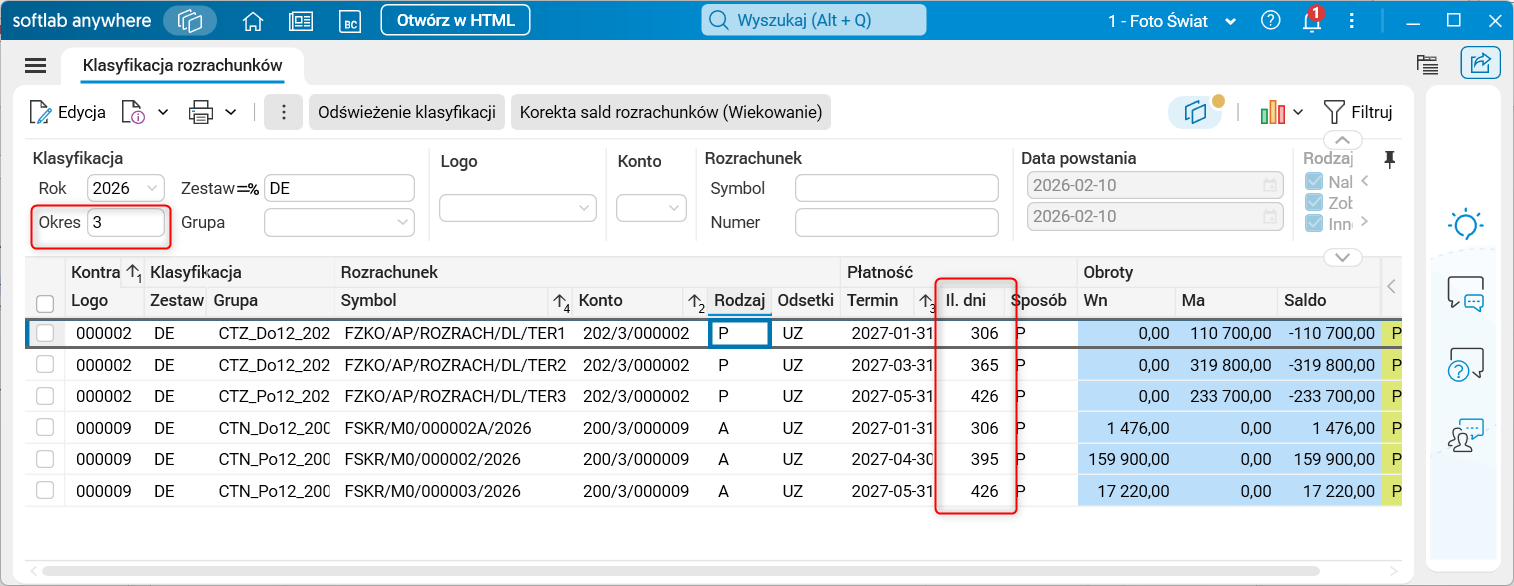Check the row FZKO/AP/ROZRACH/DL/TER3 checkbox

point(45,396)
